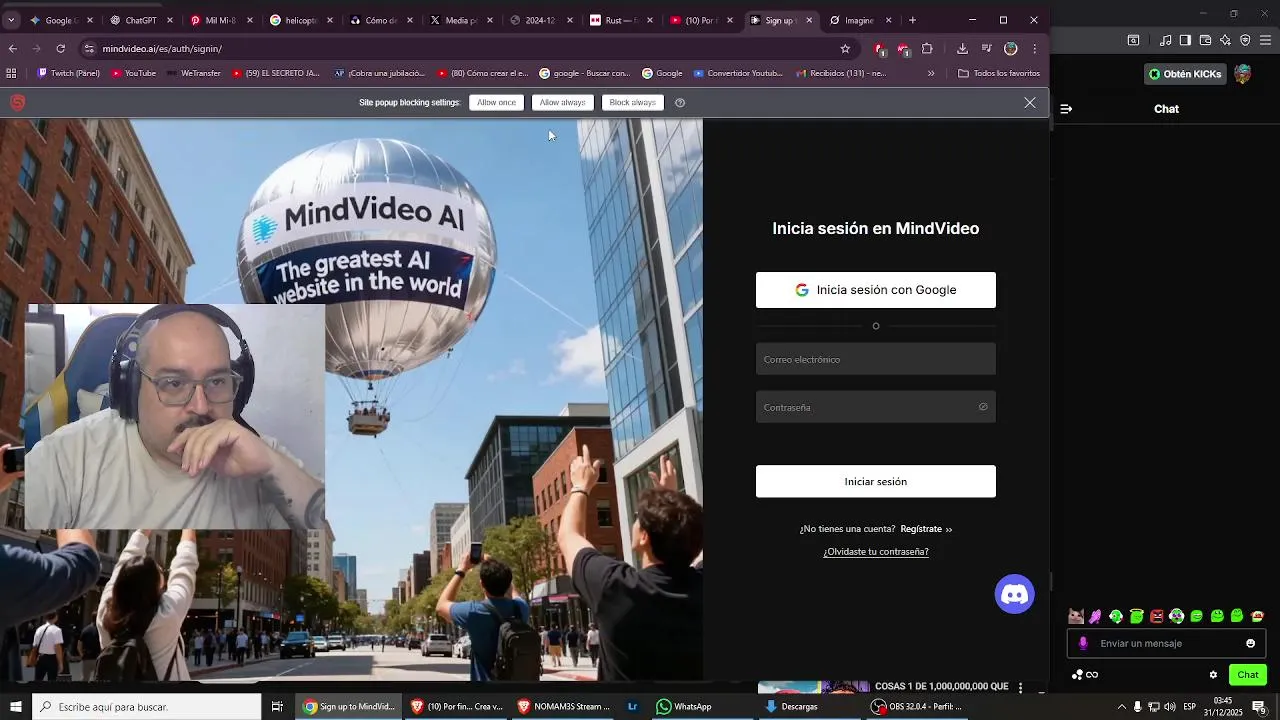The height and width of the screenshot is (720, 1280).
Task: Open Windows Start menu
Action: click(x=15, y=707)
